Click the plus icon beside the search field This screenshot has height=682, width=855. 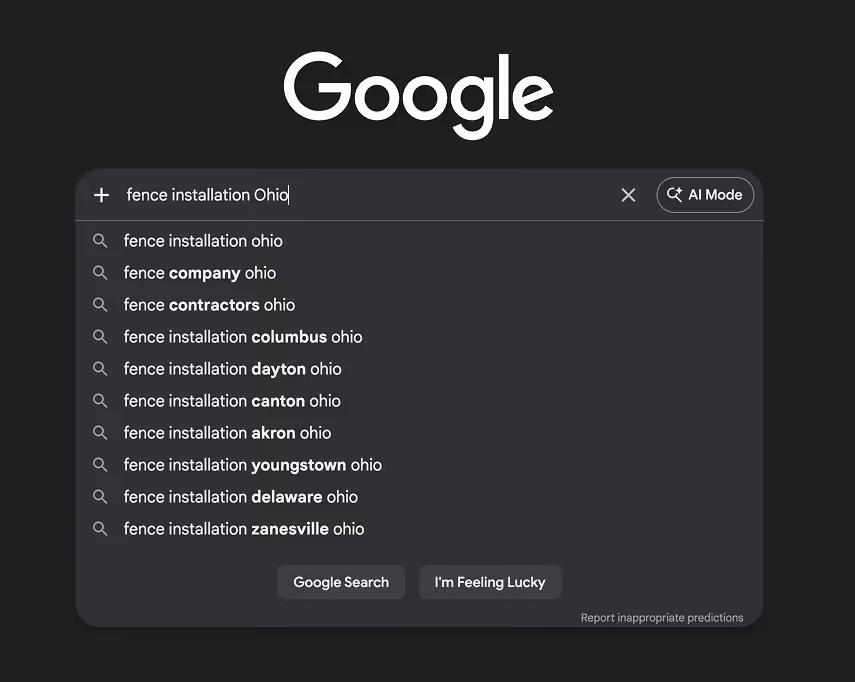tap(100, 195)
